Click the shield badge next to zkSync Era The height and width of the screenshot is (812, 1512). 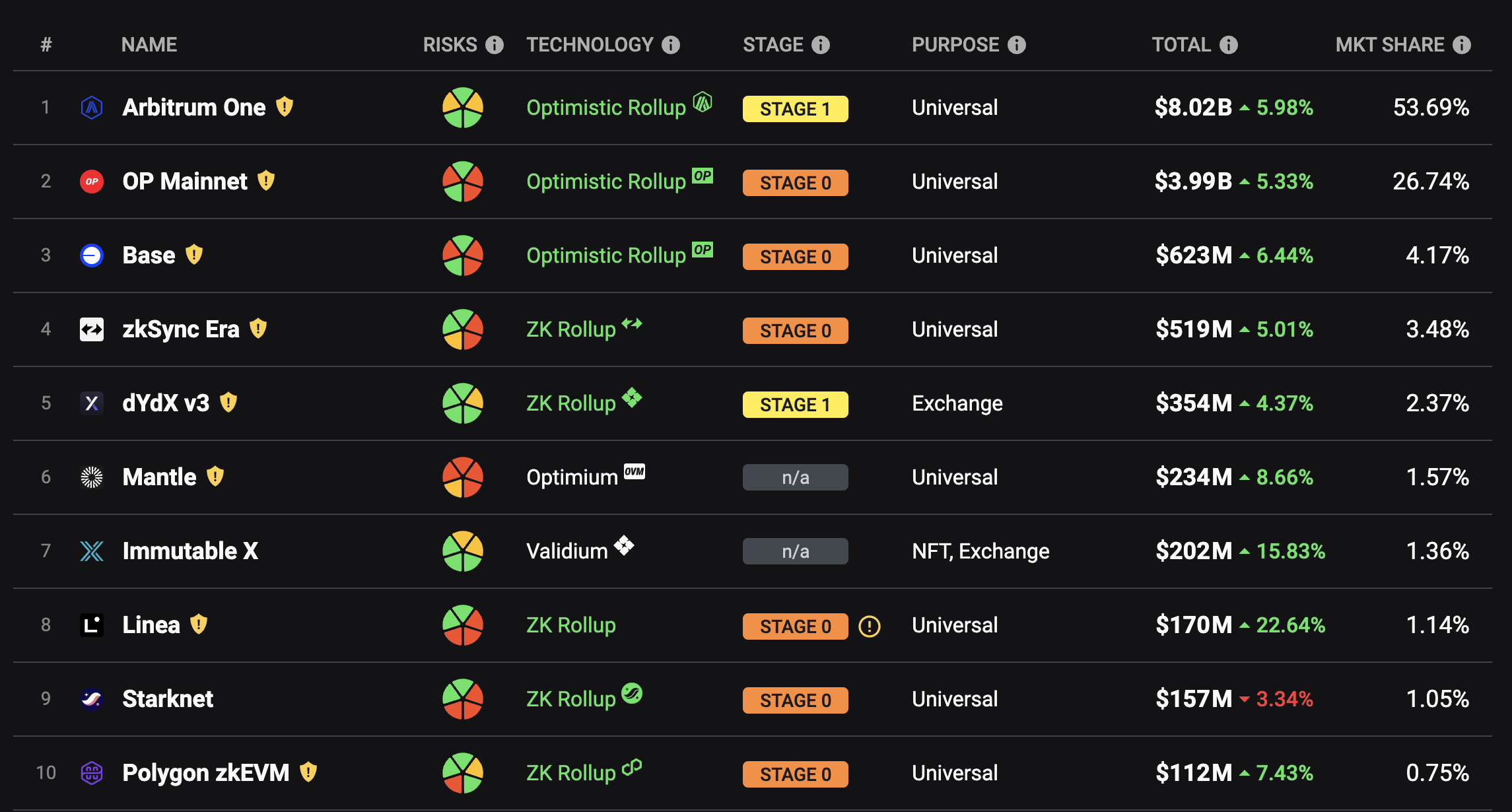259,329
